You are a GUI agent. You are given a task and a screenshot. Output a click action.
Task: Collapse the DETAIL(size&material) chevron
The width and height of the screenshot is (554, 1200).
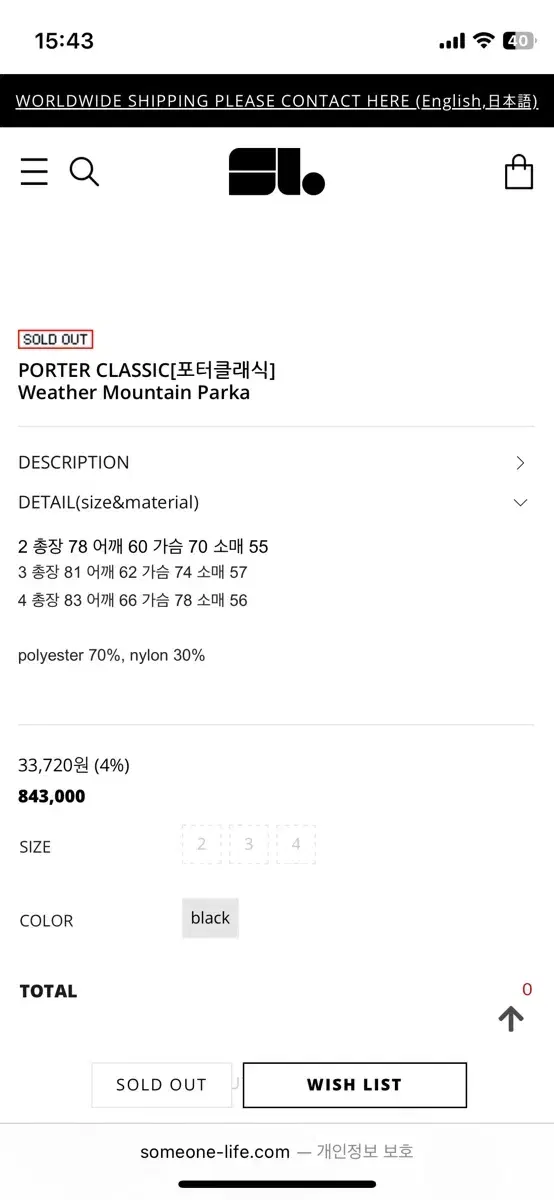[520, 502]
